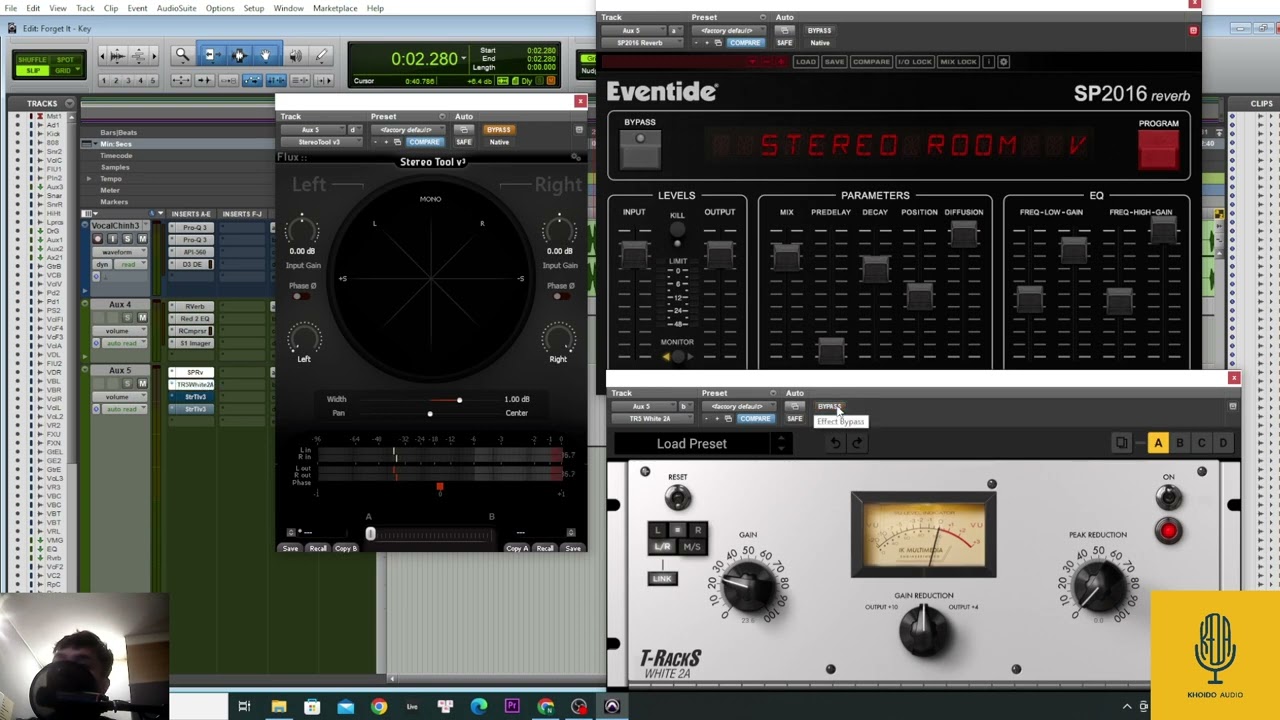The width and height of the screenshot is (1280, 720).
Task: Enable M/S mode on White 2A
Action: (x=692, y=547)
